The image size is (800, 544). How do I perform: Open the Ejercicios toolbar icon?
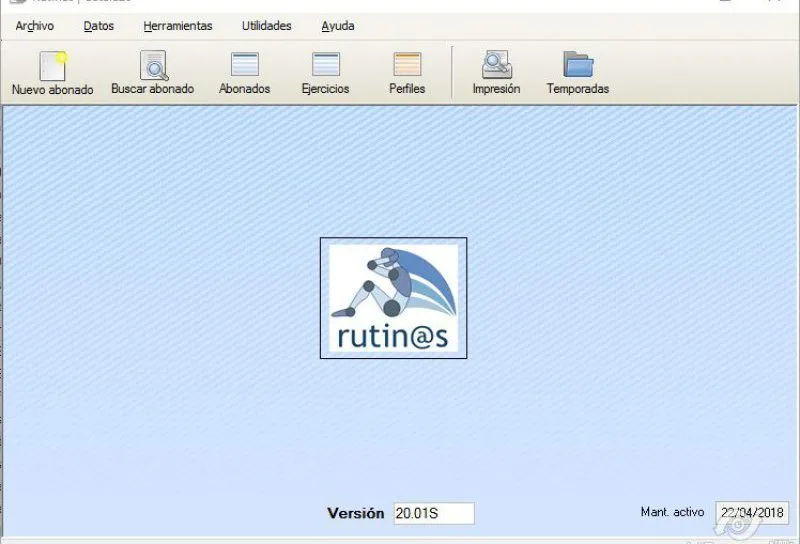[x=326, y=64]
